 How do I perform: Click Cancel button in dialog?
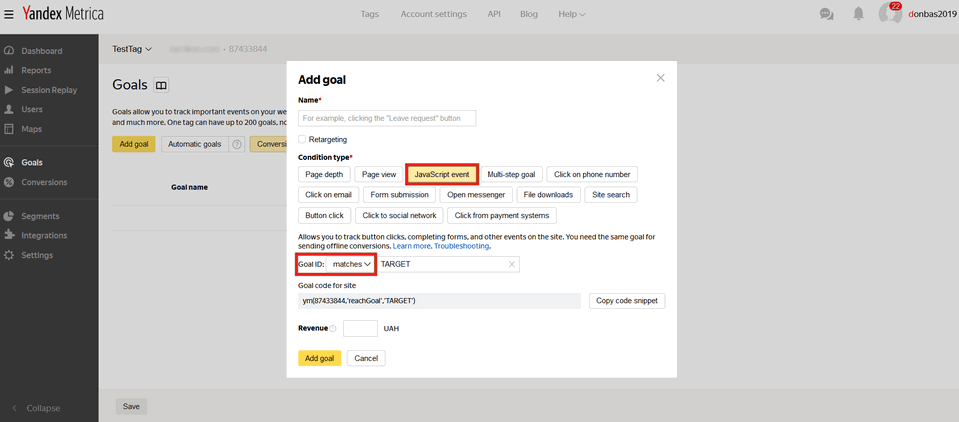[366, 358]
